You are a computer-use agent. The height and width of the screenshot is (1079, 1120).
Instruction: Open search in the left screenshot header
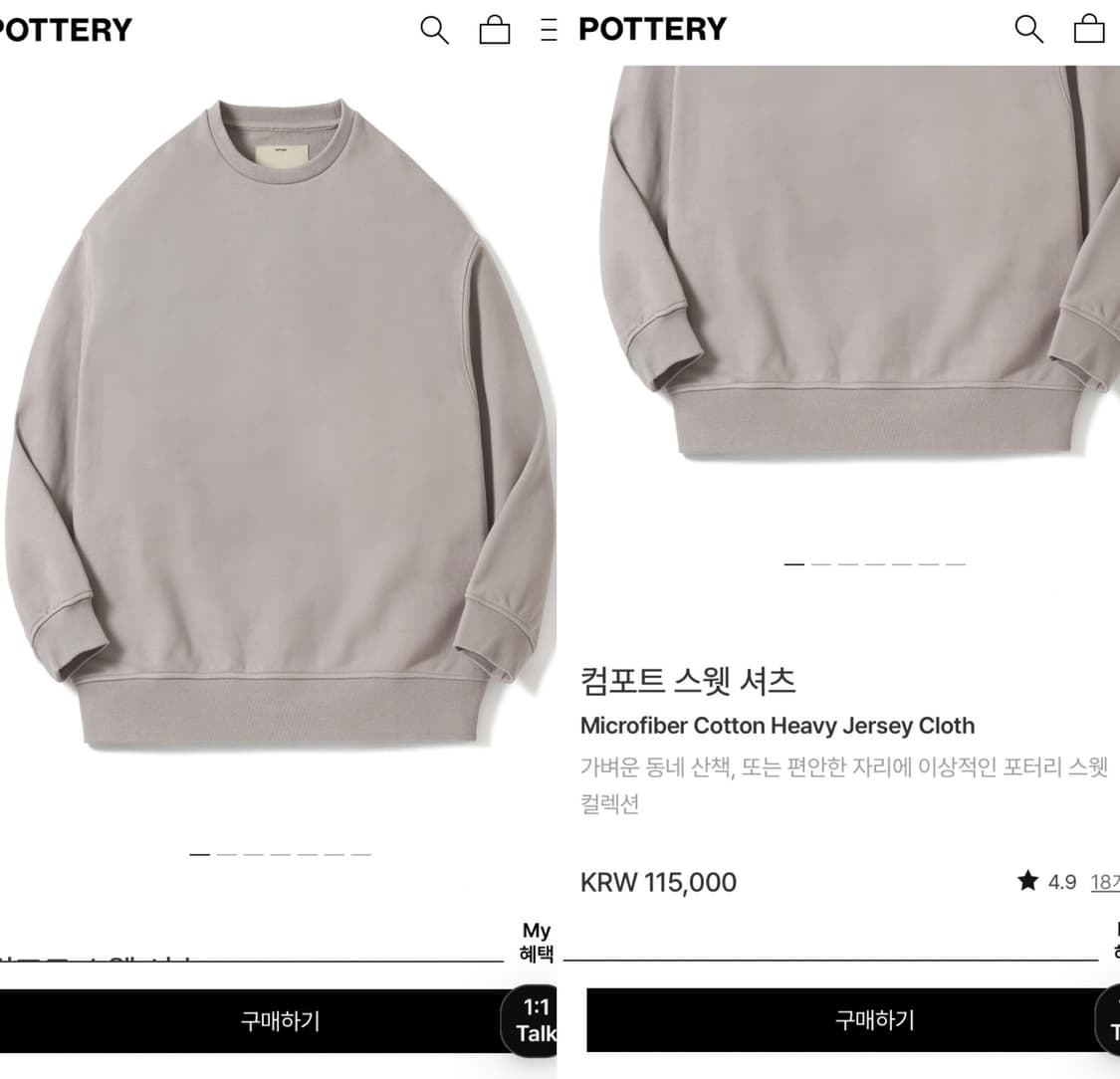tap(434, 31)
